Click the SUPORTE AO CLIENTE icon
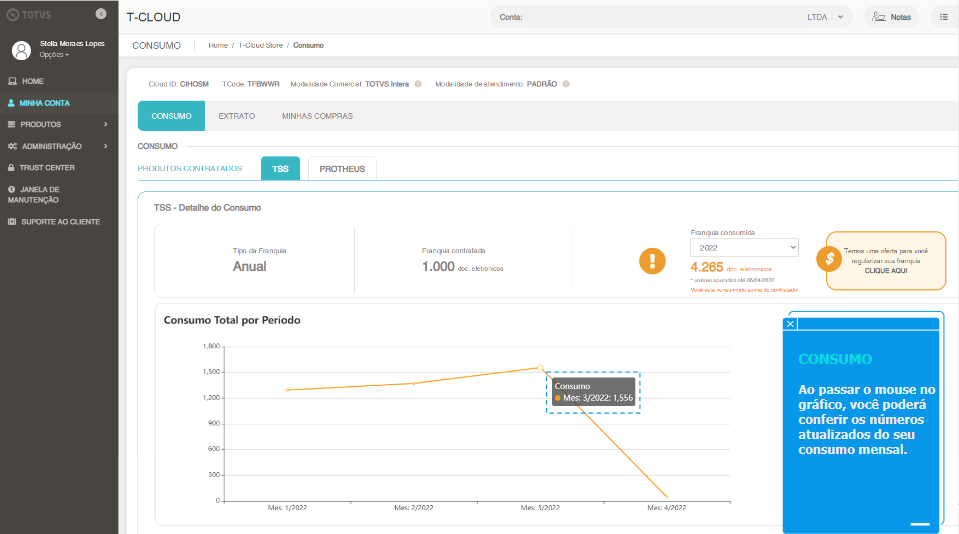 (x=12, y=221)
